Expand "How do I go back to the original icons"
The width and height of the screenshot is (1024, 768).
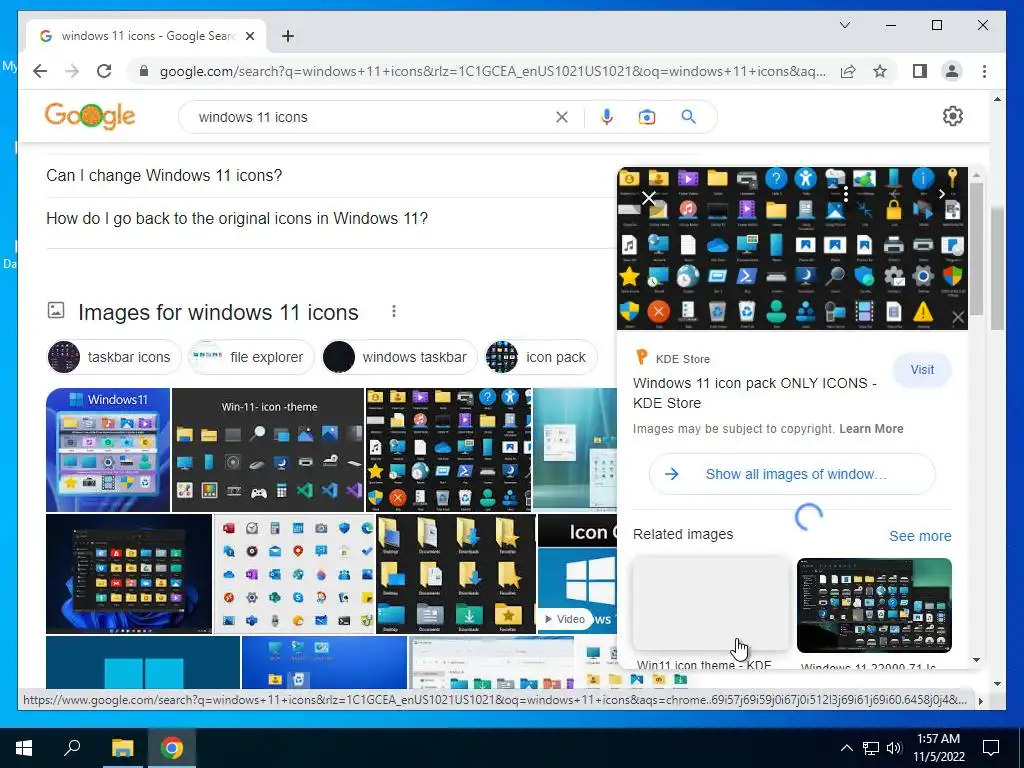tap(330, 218)
